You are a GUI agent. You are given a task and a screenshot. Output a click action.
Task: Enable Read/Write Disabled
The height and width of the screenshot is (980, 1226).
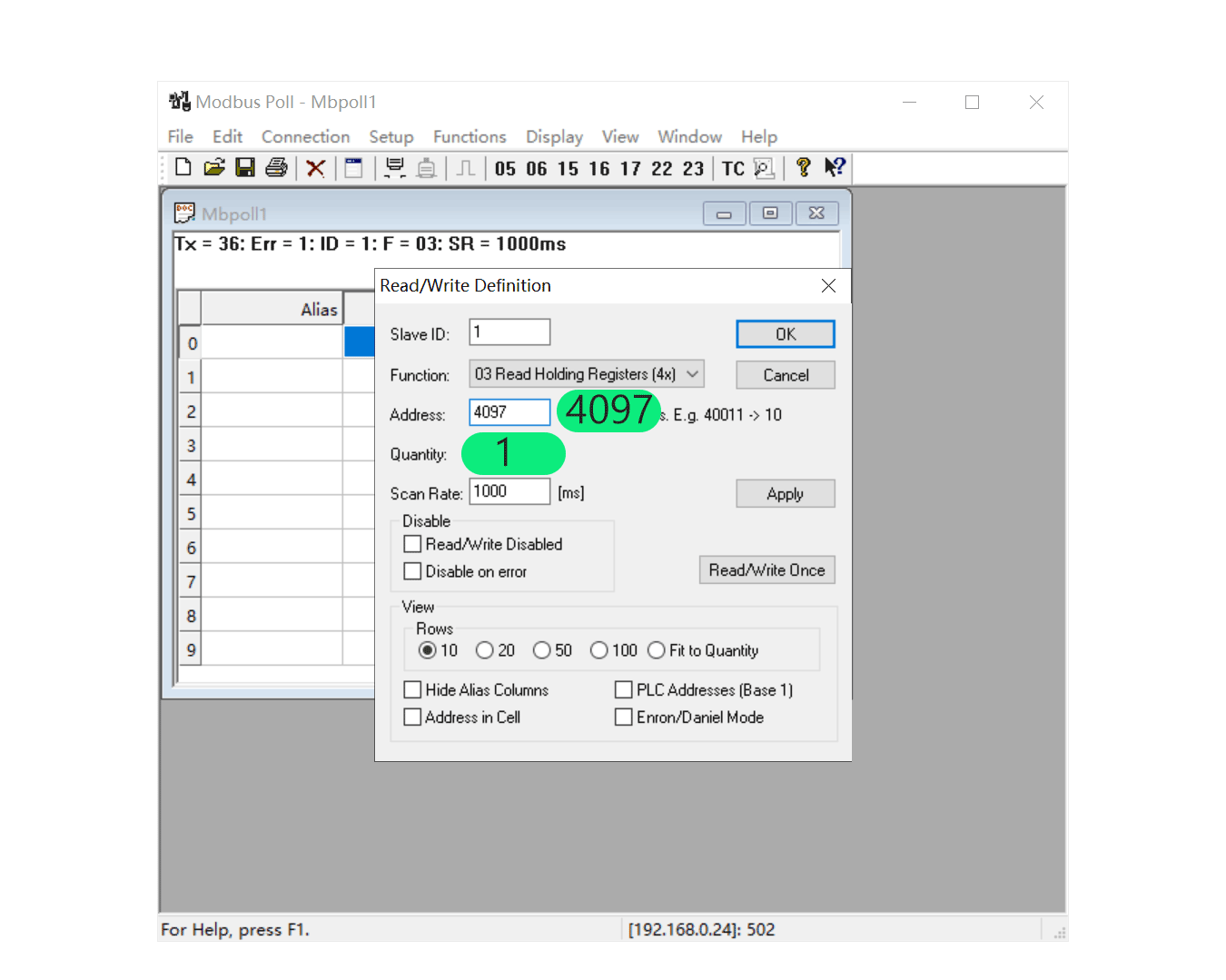pos(413,543)
